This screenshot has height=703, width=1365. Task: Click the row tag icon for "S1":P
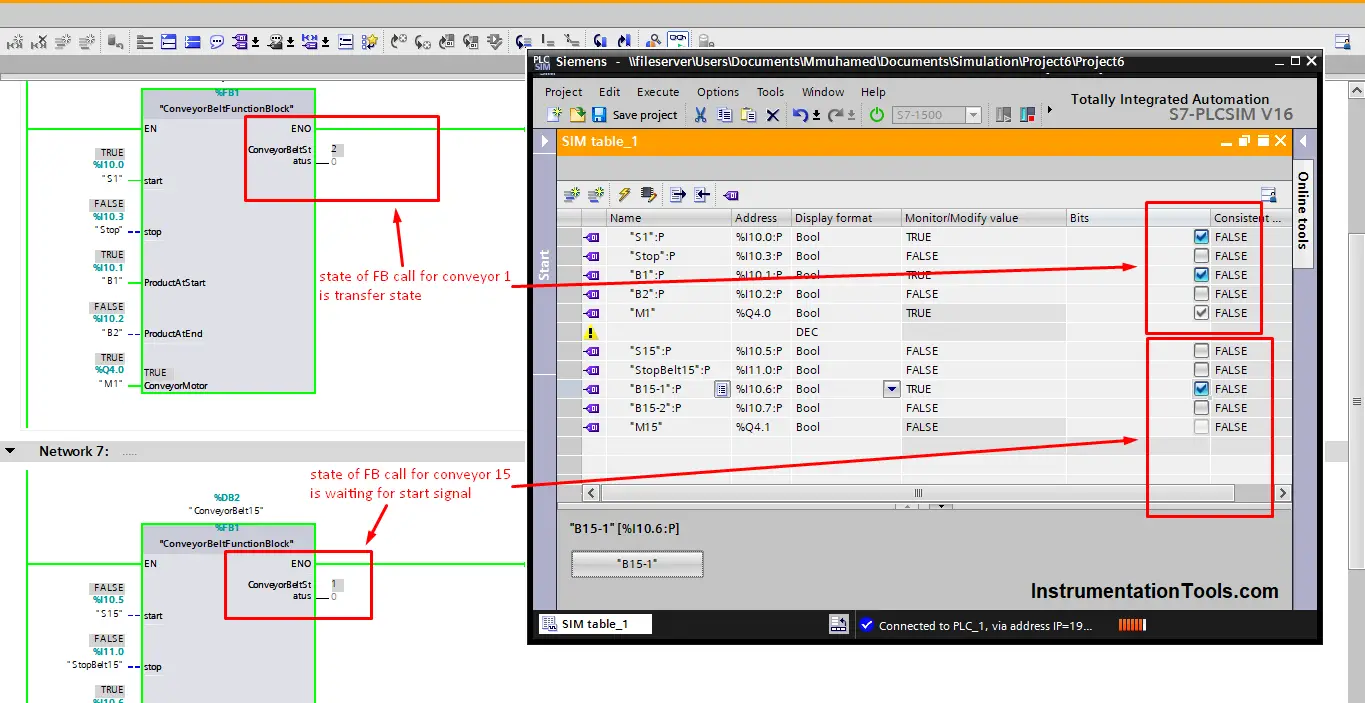[593, 237]
